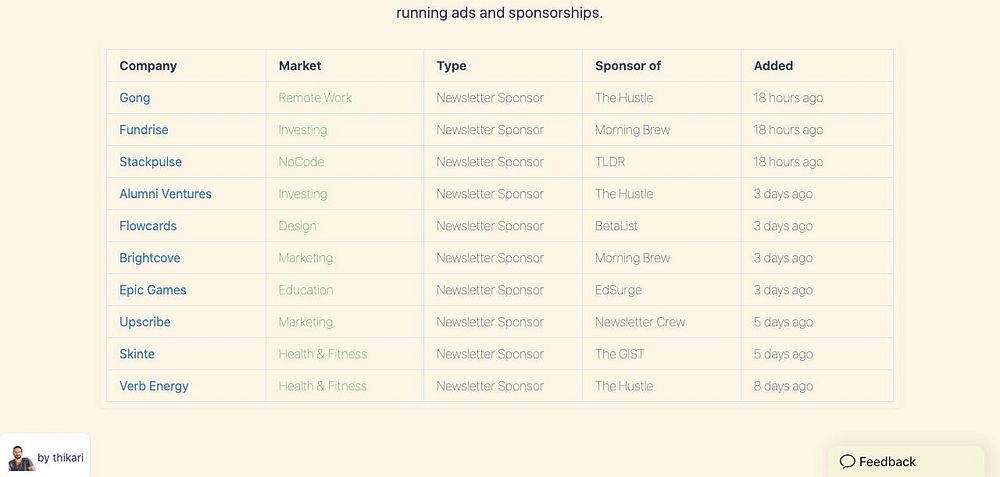Click the NoCode market tag
This screenshot has width=1000, height=477.
(302, 162)
